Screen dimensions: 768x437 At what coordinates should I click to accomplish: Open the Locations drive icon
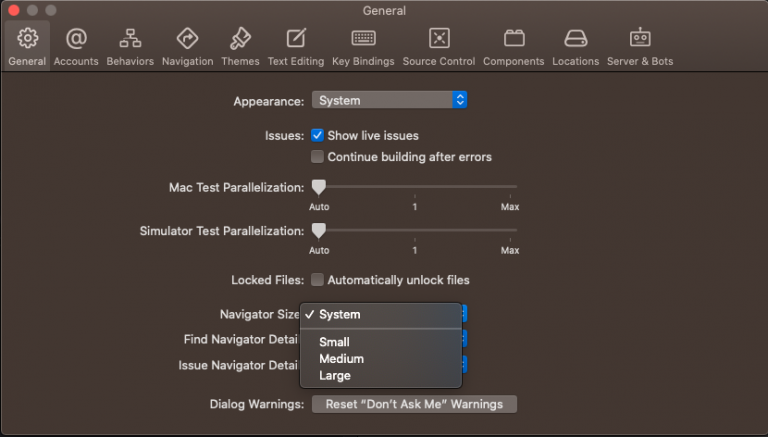pos(575,39)
